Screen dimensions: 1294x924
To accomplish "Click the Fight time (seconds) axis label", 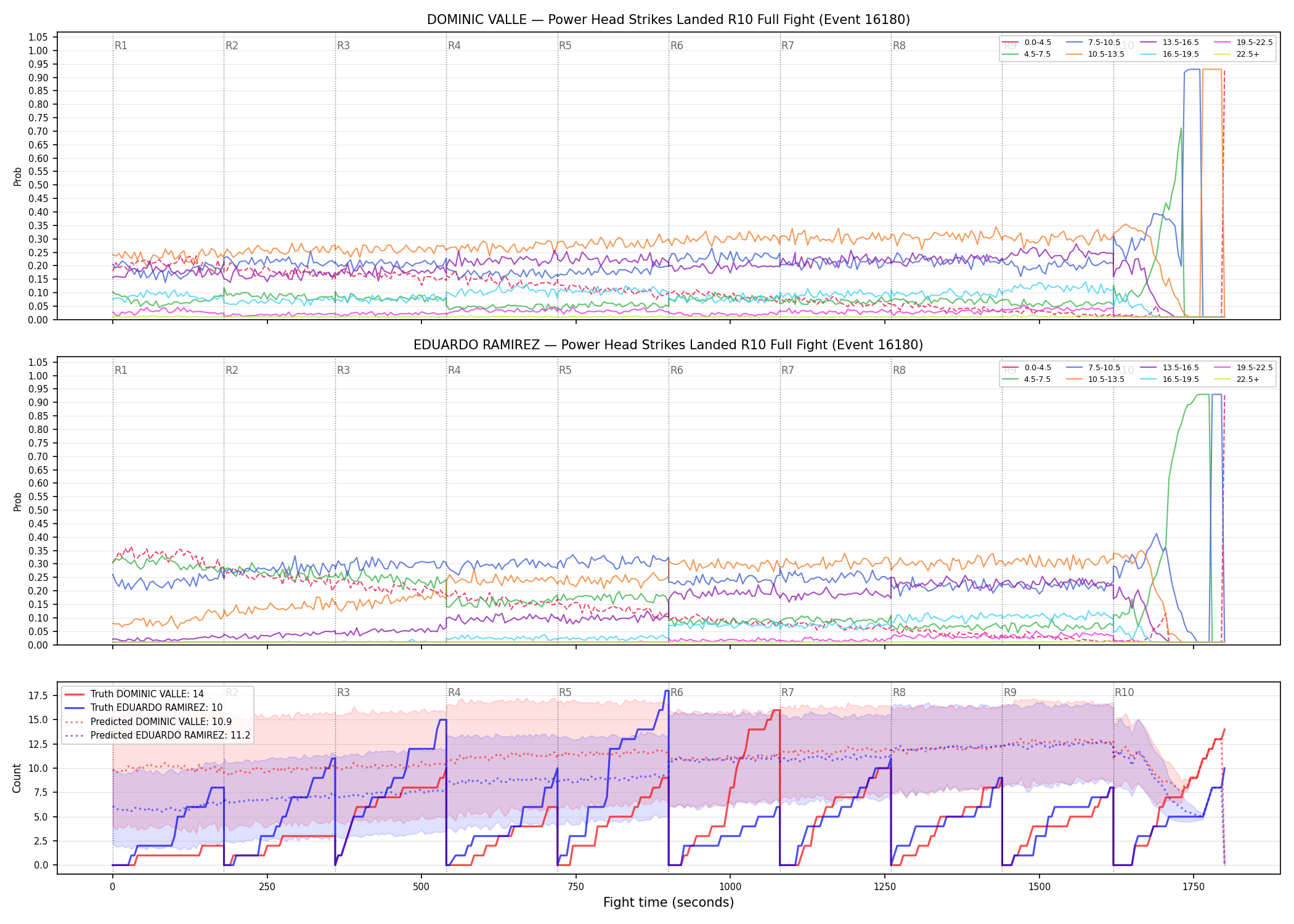I will click(669, 902).
